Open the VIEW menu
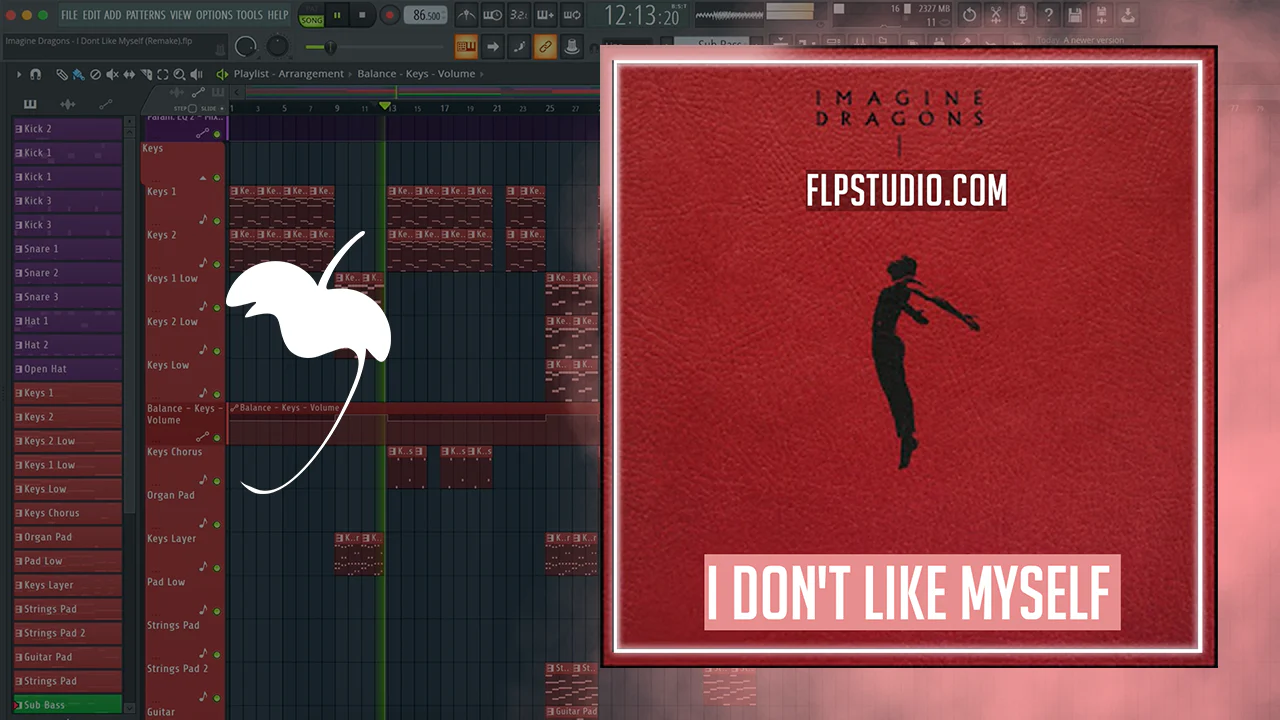Viewport: 1280px width, 720px height. [x=180, y=15]
